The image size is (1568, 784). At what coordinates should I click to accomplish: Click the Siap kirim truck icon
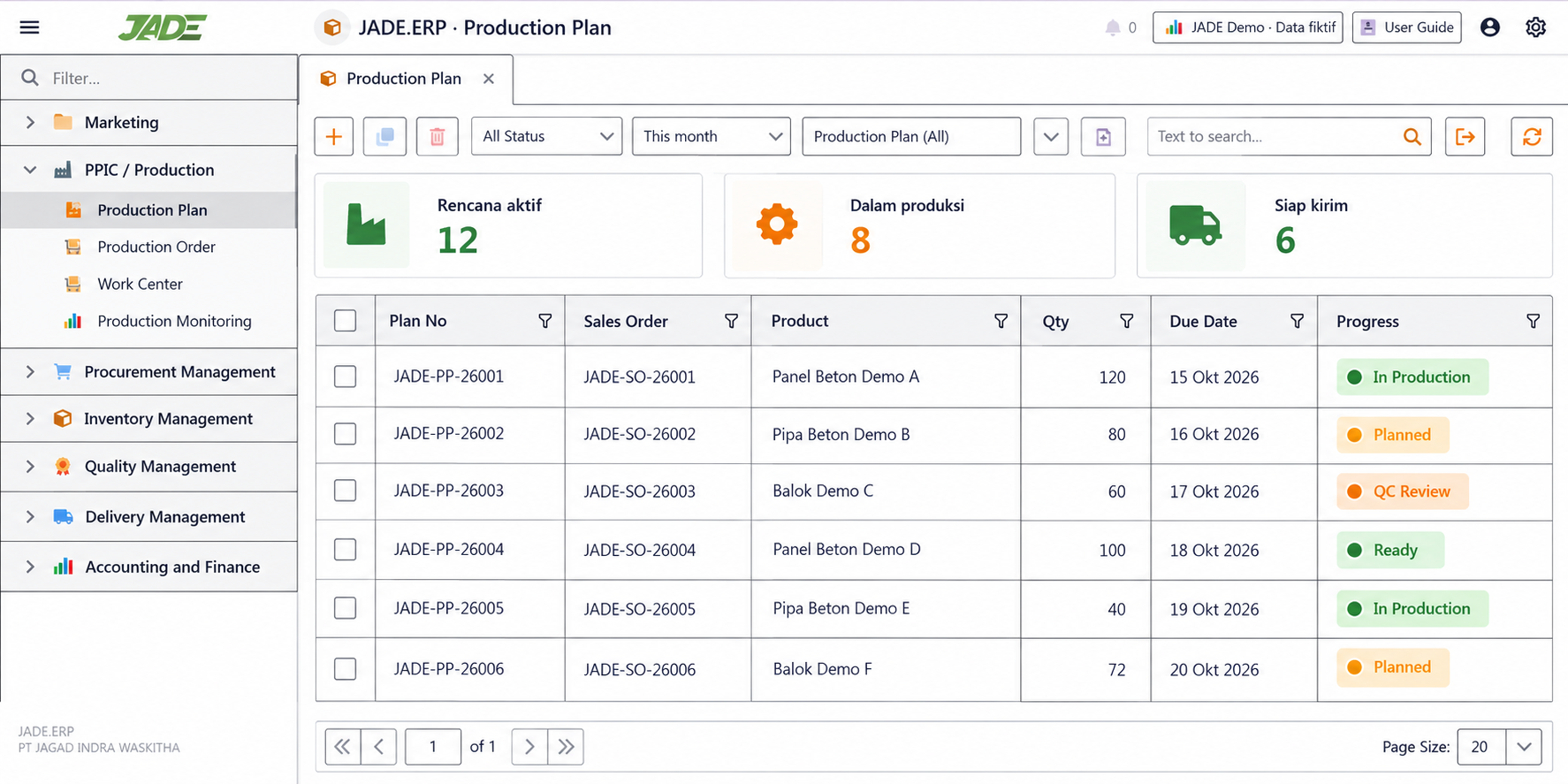(1195, 225)
